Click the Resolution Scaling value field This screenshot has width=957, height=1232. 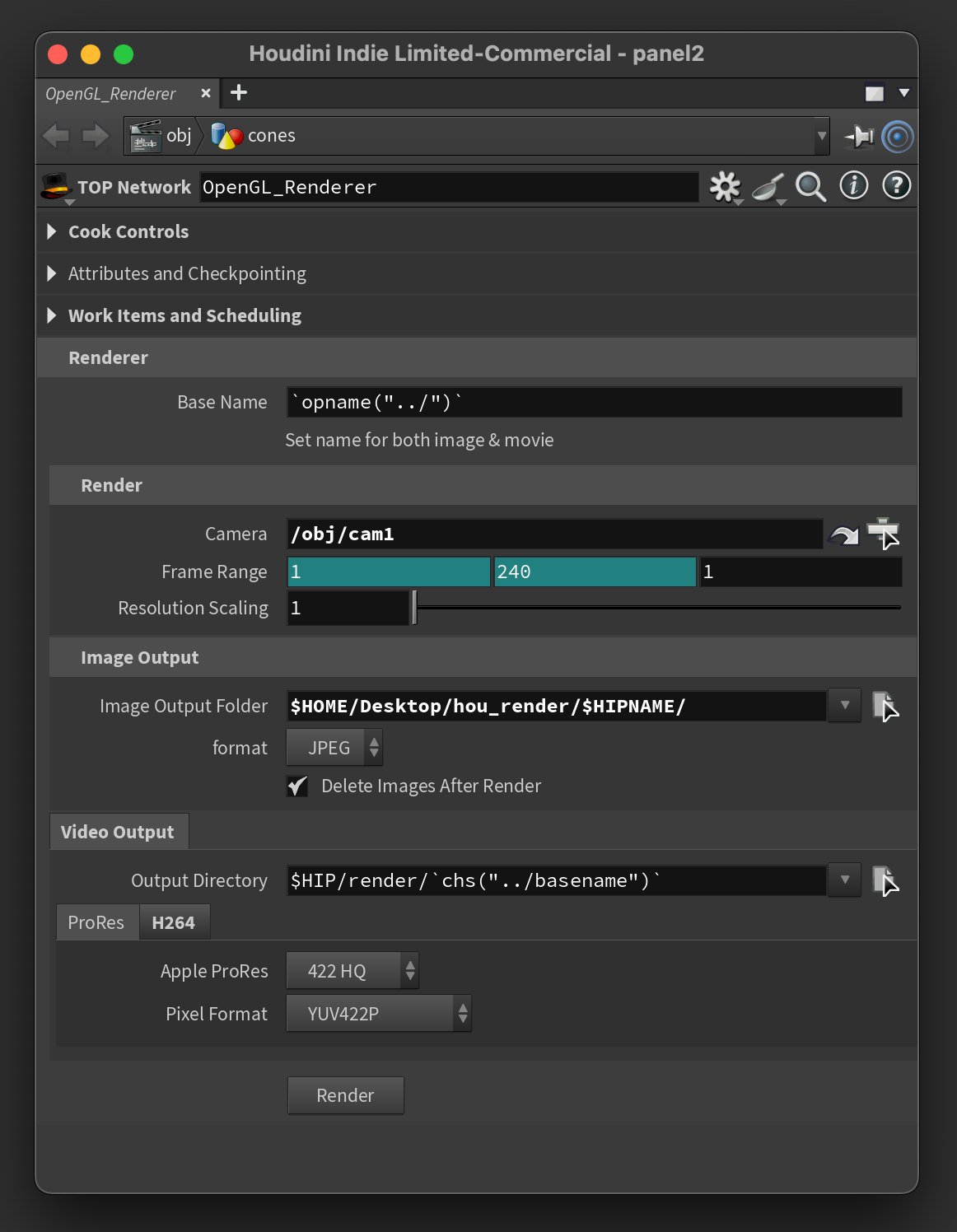click(348, 608)
